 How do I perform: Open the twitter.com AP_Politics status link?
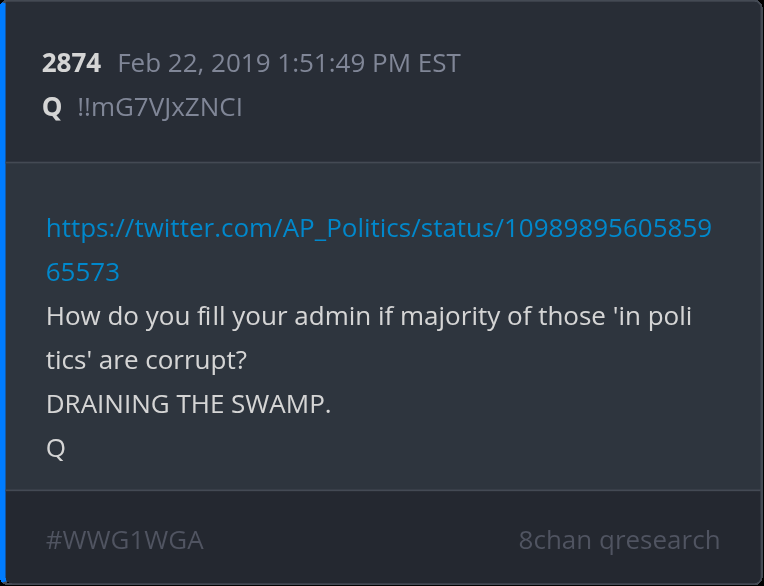point(378,228)
